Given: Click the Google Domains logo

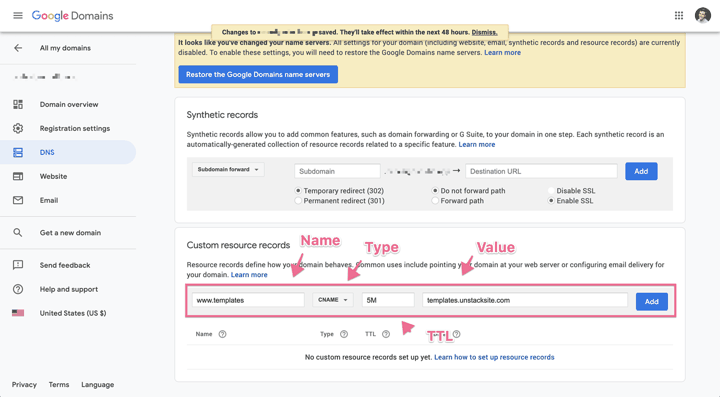Looking at the screenshot, I should [72, 16].
